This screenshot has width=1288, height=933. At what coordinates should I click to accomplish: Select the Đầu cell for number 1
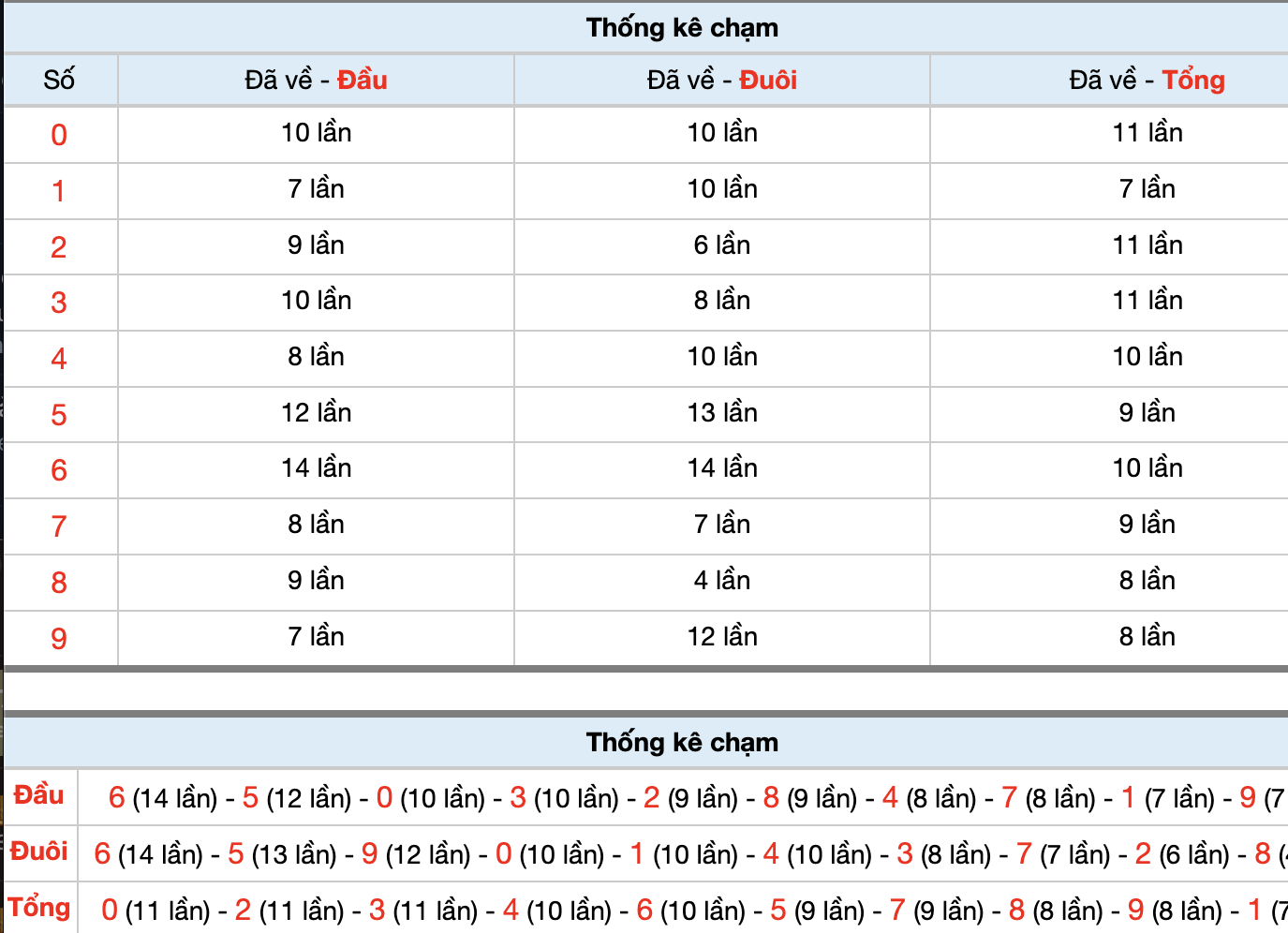coord(316,189)
